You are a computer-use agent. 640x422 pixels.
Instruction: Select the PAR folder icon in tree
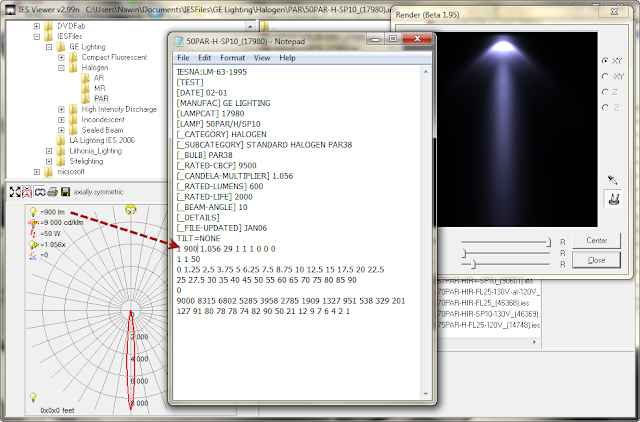point(86,99)
